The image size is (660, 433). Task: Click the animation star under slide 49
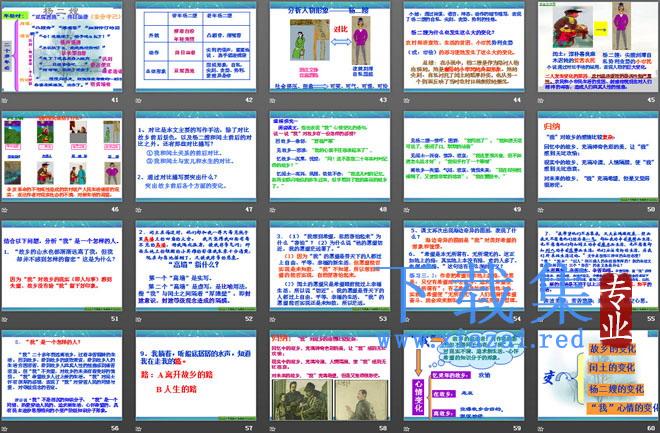(x=407, y=210)
